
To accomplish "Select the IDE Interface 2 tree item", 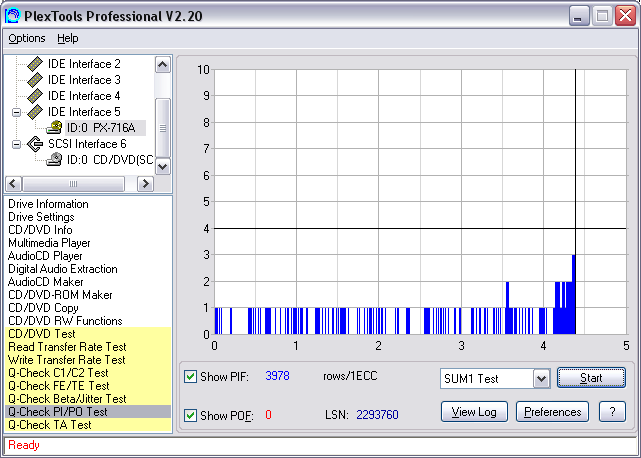I will (x=84, y=64).
